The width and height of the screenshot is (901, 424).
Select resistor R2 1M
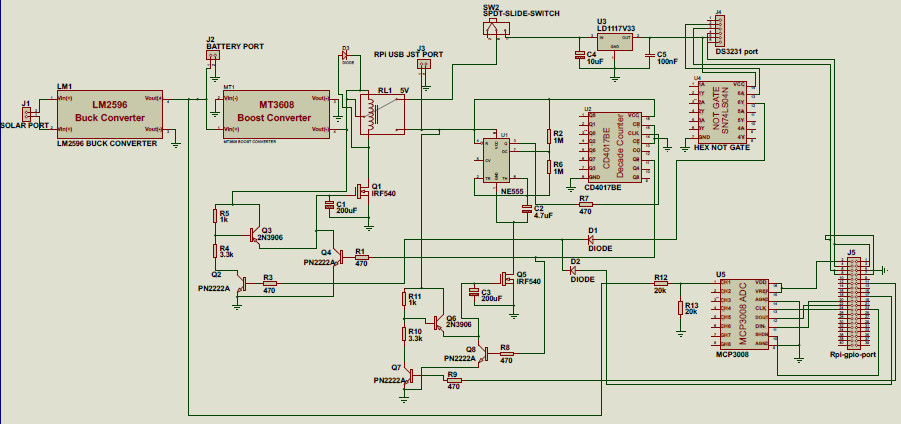(549, 136)
